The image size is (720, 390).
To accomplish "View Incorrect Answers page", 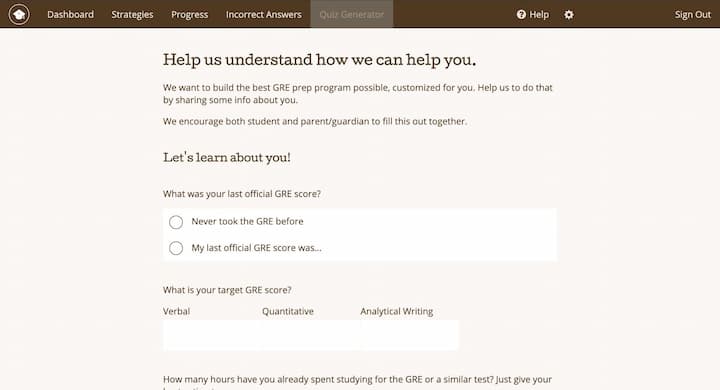I will tap(264, 14).
